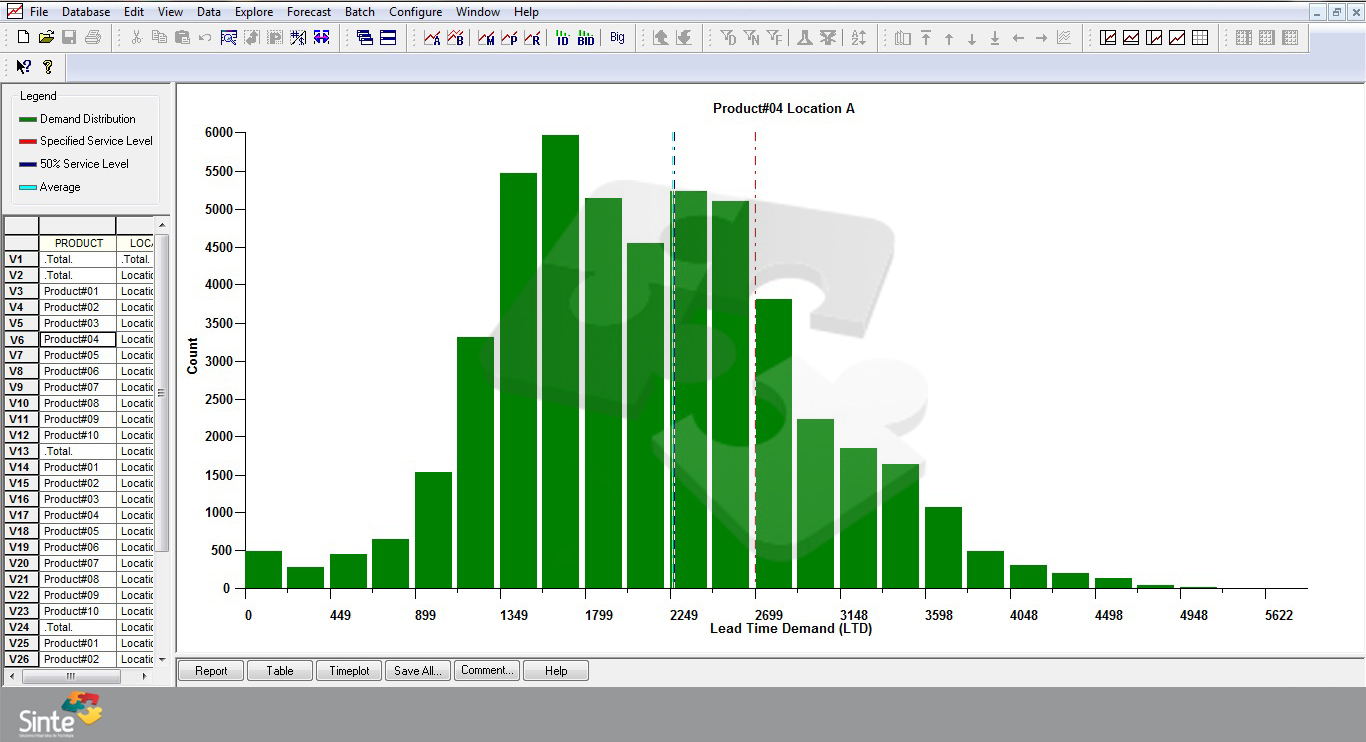Click the green Demand Distribution legend swatch
1366x742 pixels.
point(28,119)
